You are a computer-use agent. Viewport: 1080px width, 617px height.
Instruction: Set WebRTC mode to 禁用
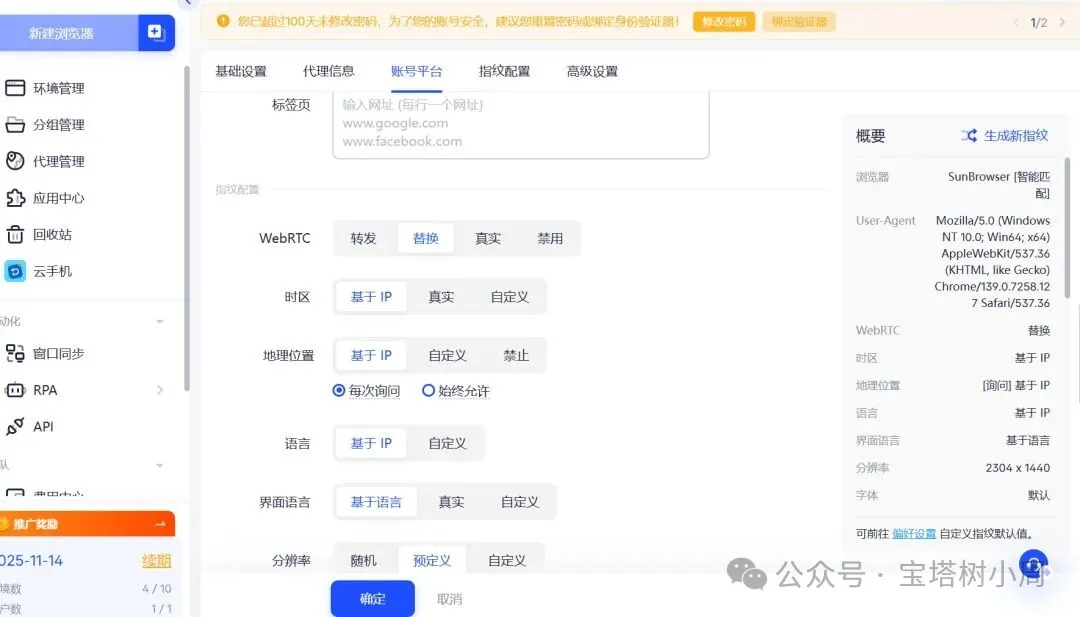click(550, 239)
